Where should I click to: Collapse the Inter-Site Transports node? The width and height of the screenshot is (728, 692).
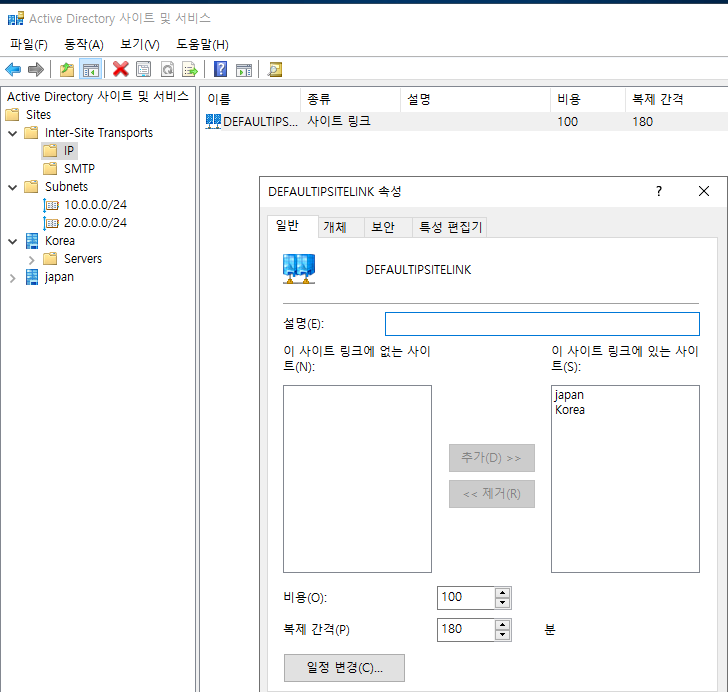13,133
